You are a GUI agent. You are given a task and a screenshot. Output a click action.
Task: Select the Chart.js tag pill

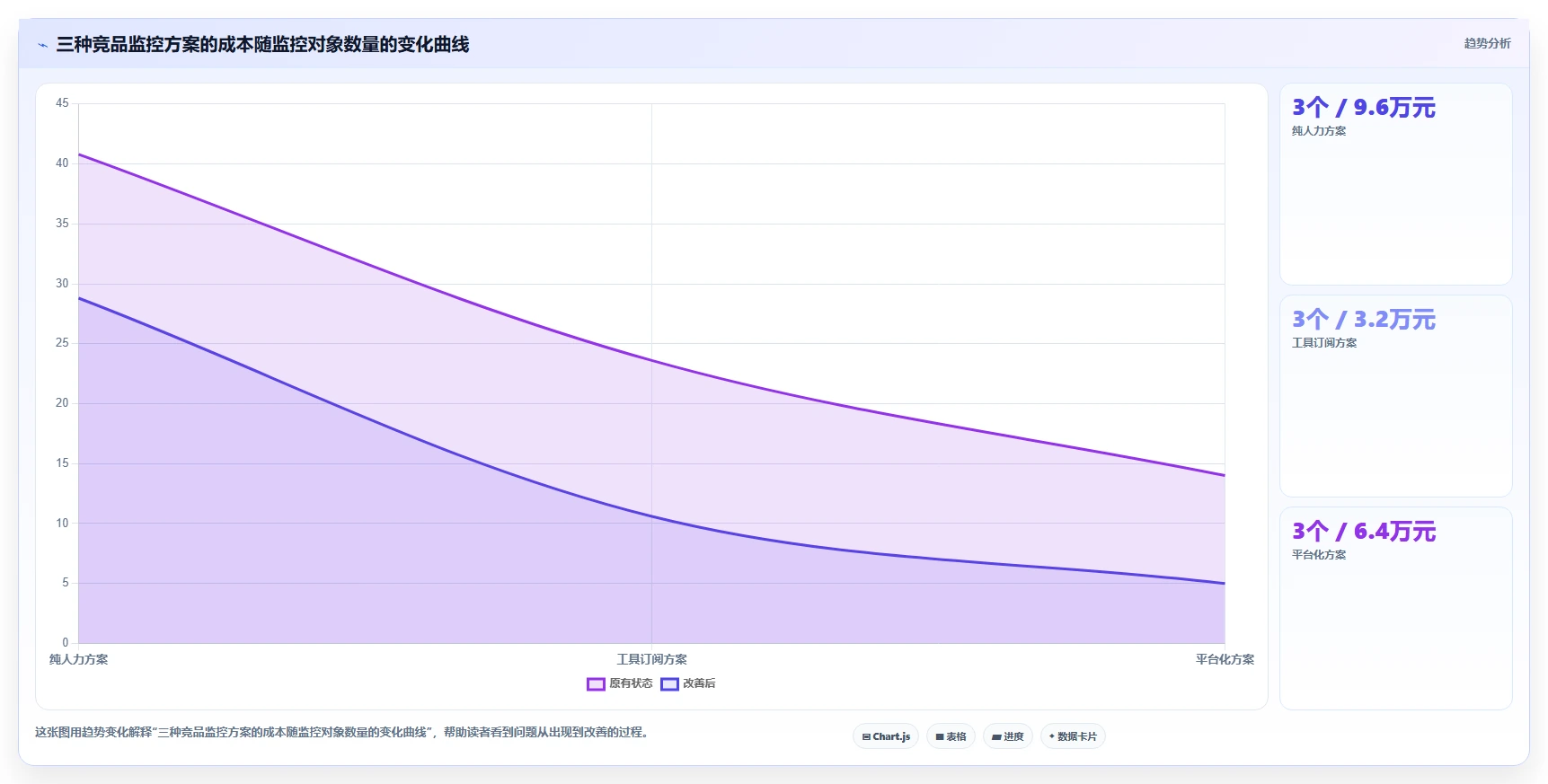click(x=886, y=736)
